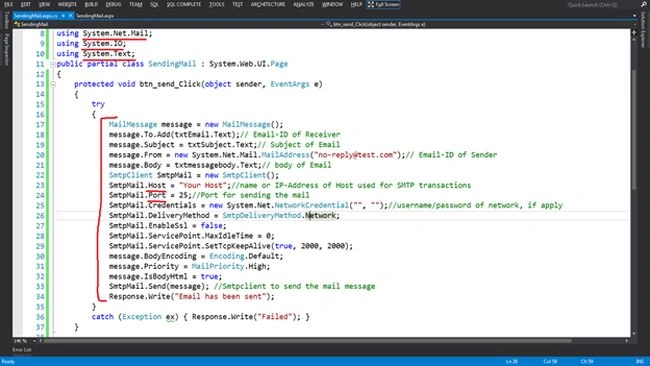The width and height of the screenshot is (650, 366).
Task: Click the "Your Host" string literal
Action: [203, 185]
